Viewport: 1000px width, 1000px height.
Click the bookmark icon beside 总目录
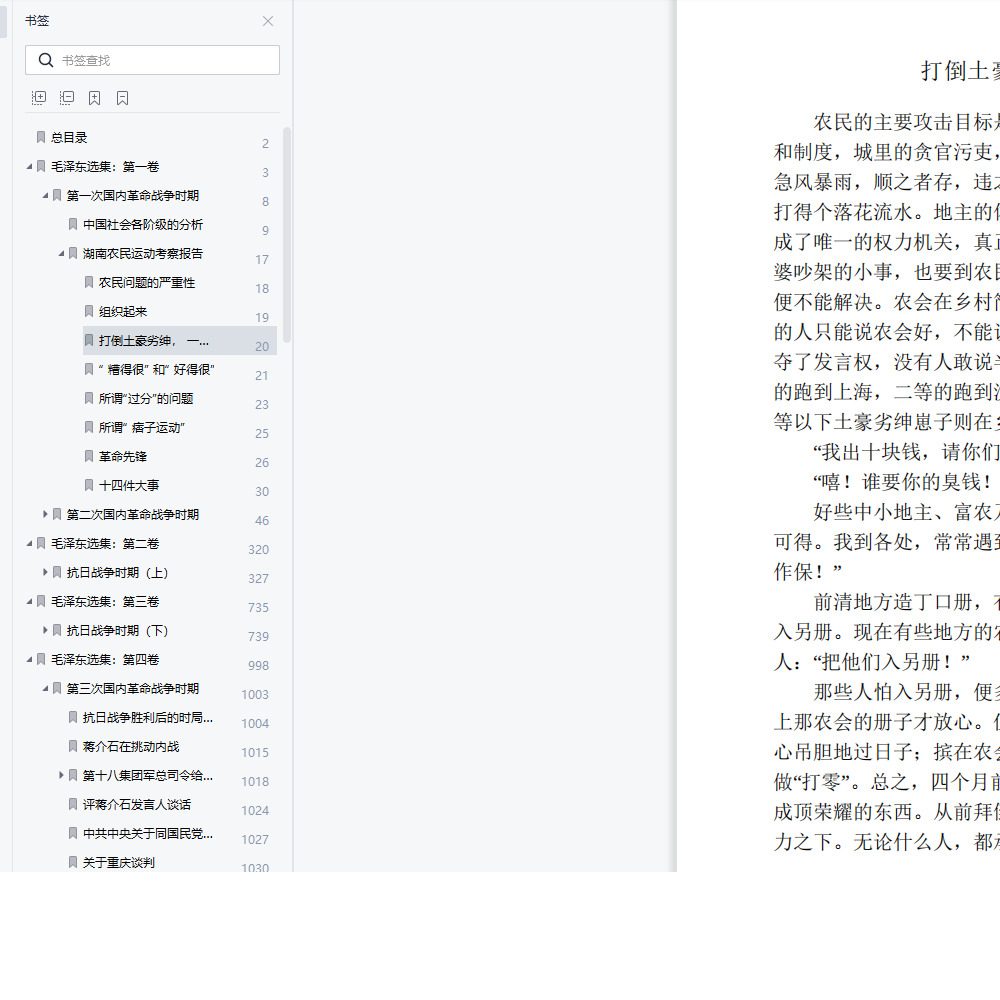[40, 137]
